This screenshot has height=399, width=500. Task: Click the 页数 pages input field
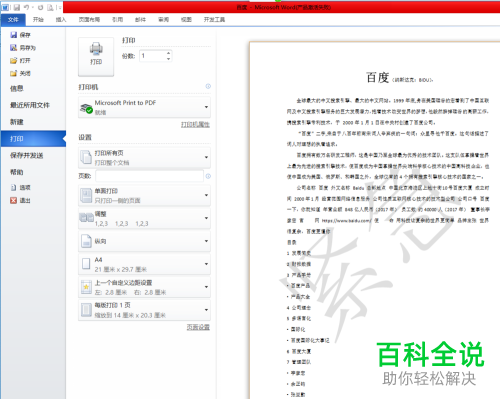149,176
